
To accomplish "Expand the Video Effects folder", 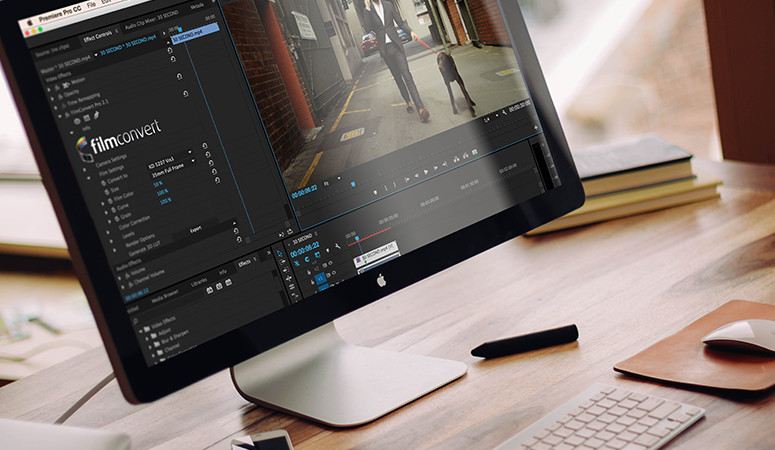I will click(x=141, y=331).
